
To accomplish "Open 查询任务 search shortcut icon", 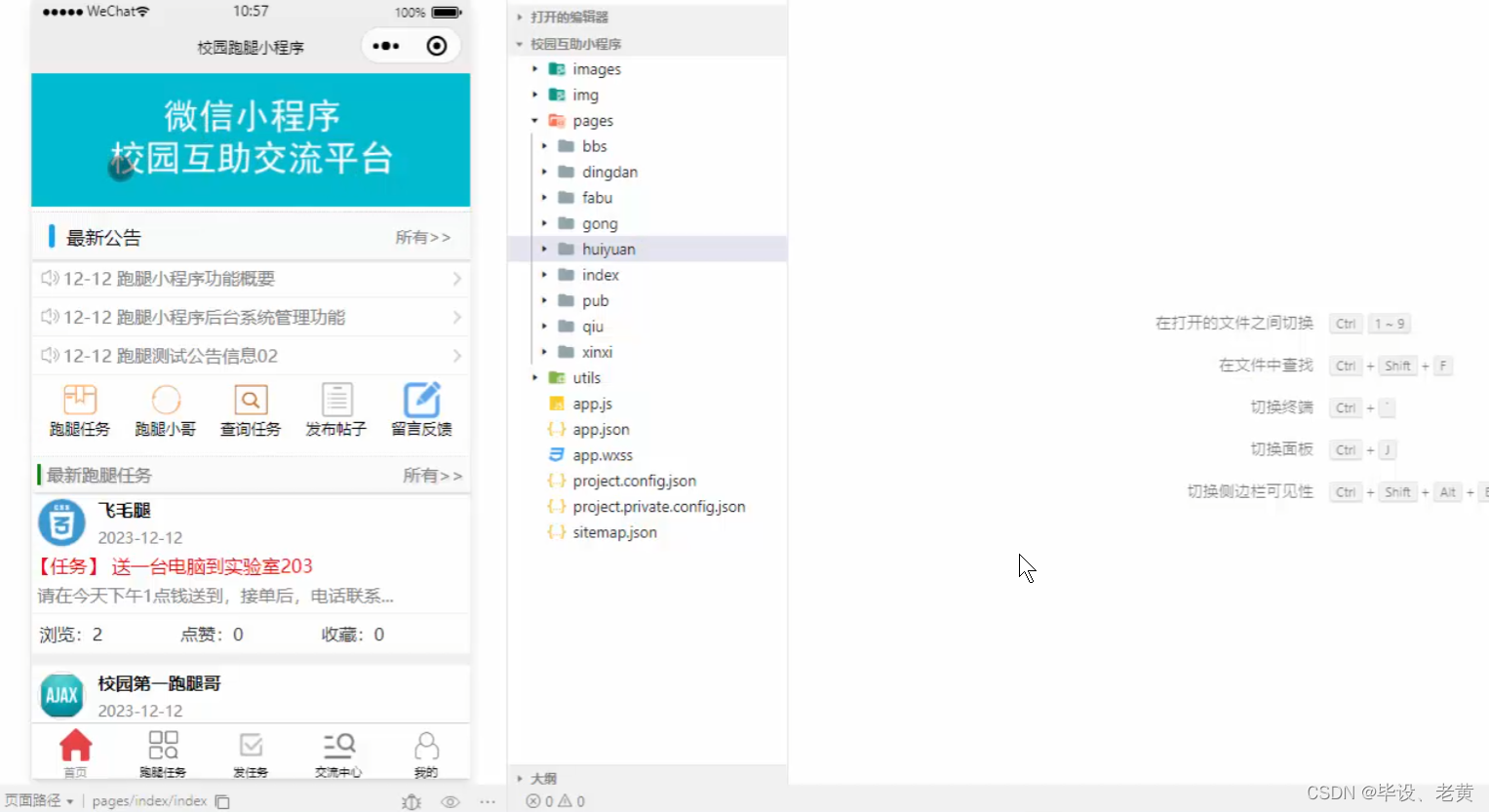I will (x=251, y=399).
